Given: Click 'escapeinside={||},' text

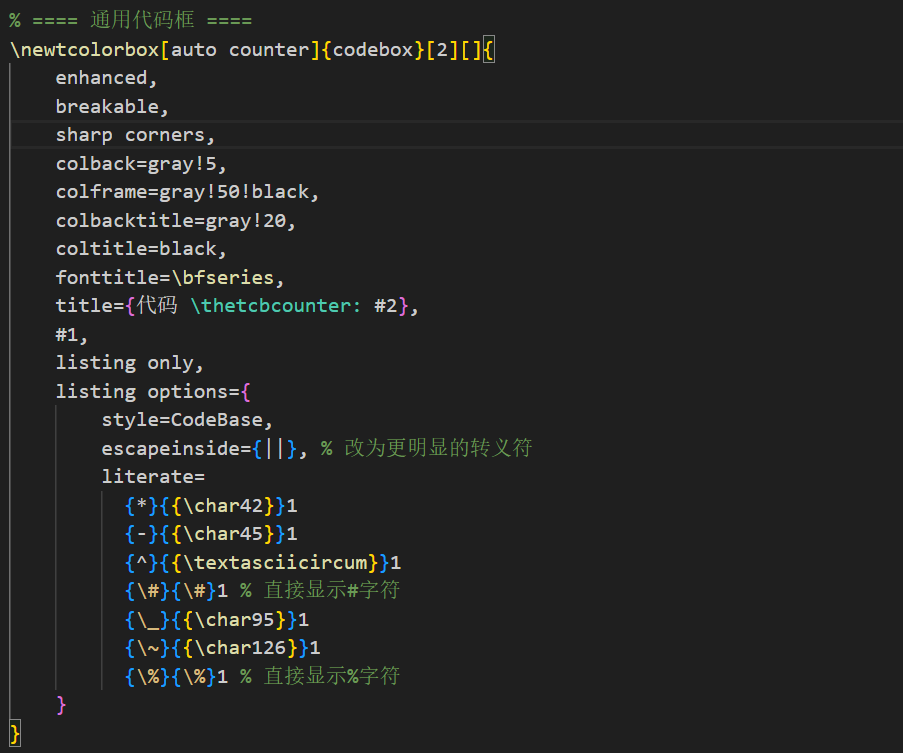Looking at the screenshot, I should [x=204, y=449].
